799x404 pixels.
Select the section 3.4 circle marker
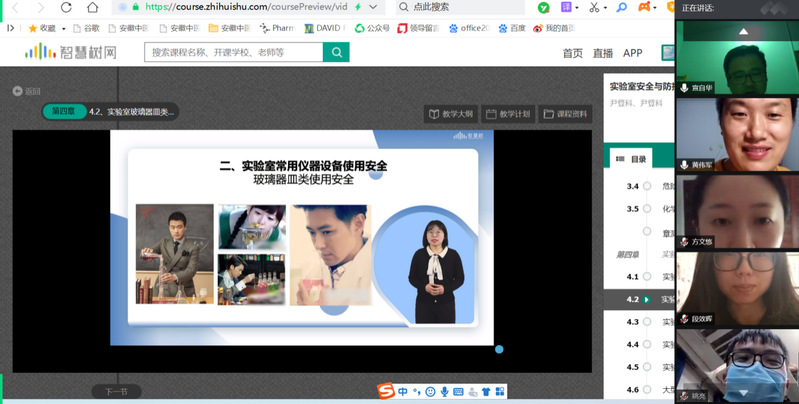pyautogui.click(x=647, y=186)
